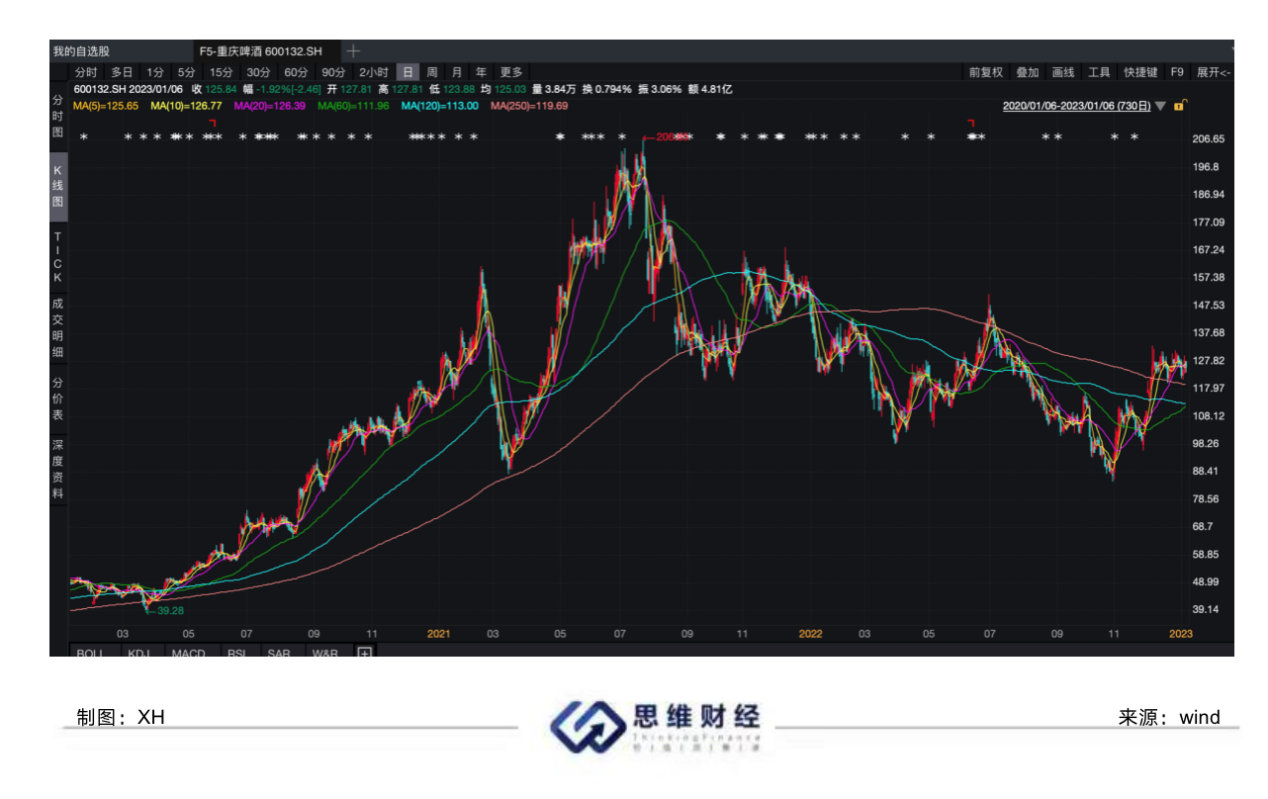Click the MA(20) magenta moving average label
1268x799 pixels.
coord(269,105)
